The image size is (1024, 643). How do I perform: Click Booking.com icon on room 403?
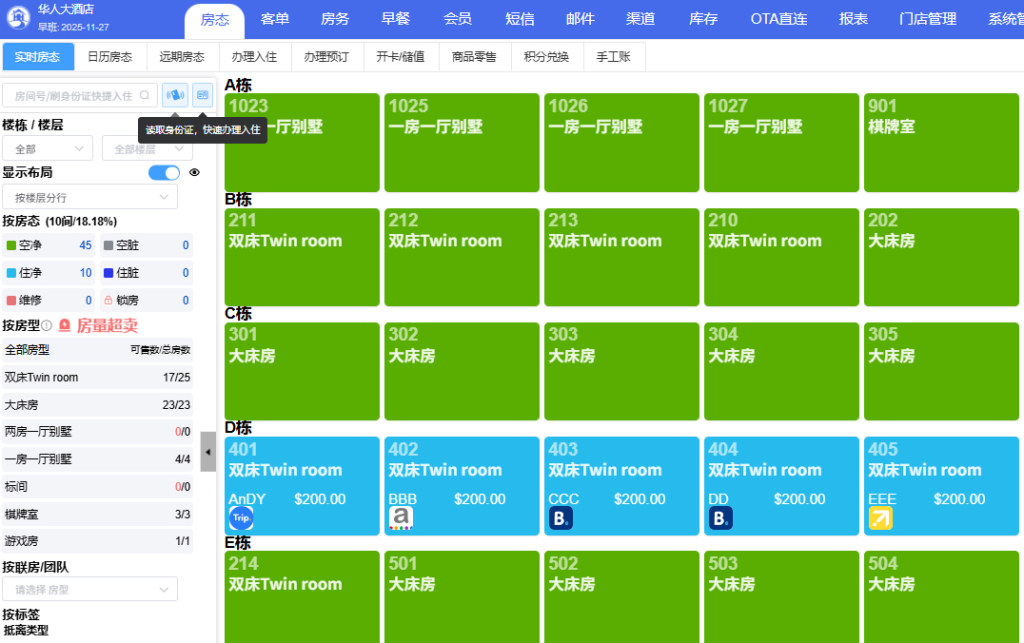[x=561, y=518]
